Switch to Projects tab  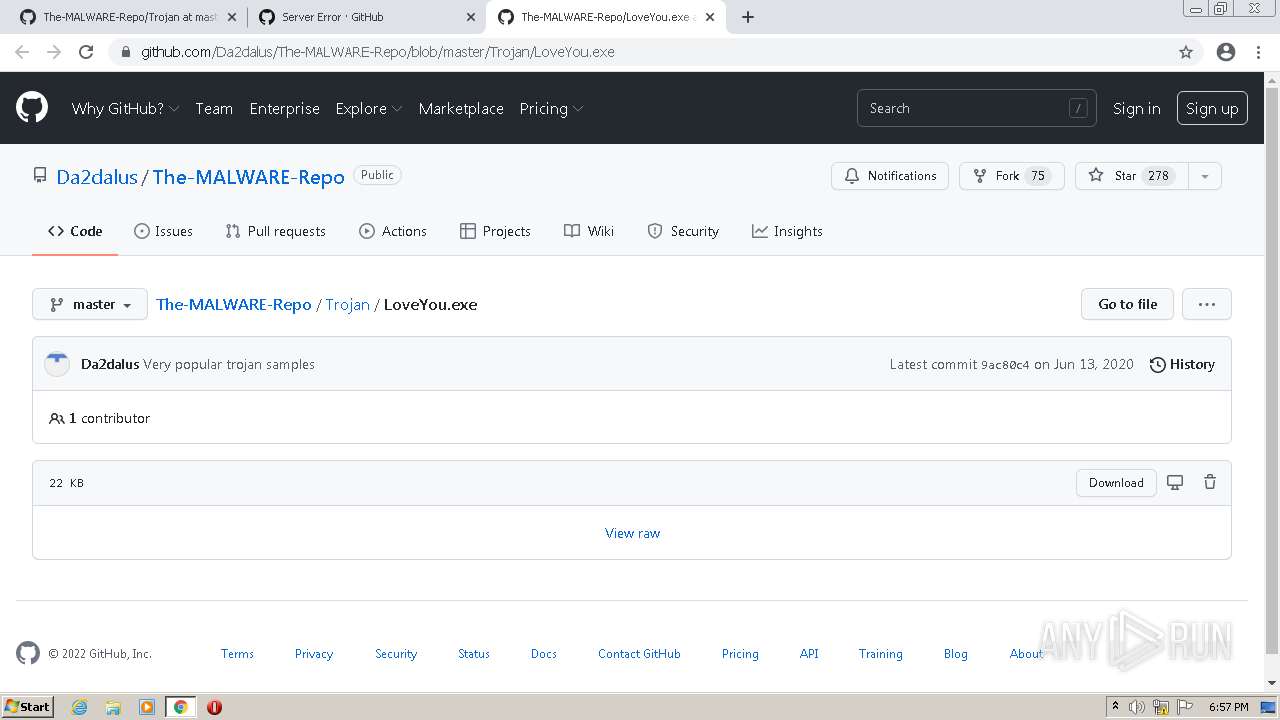pyautogui.click(x=495, y=231)
